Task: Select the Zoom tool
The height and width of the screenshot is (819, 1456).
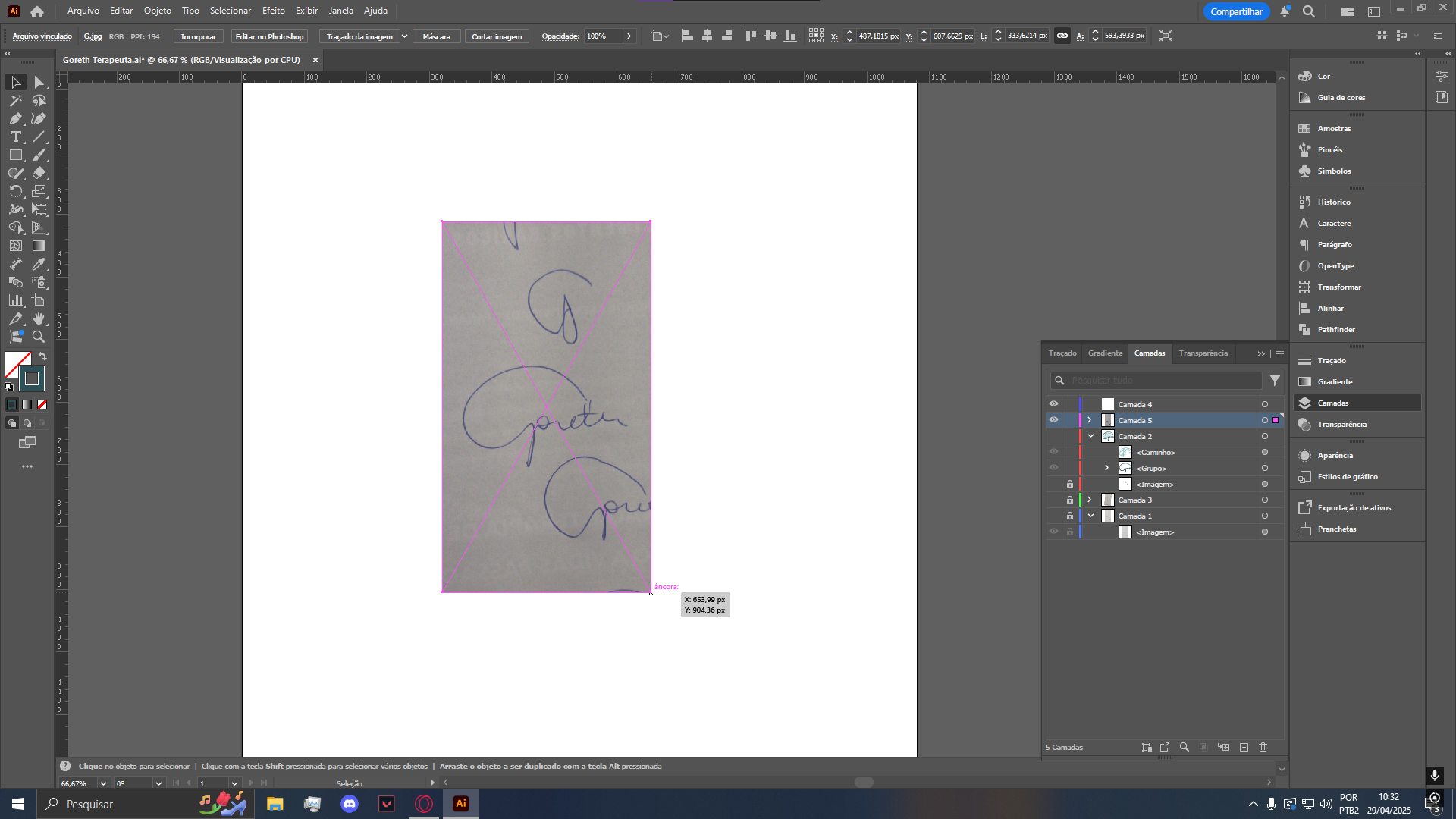Action: point(39,337)
